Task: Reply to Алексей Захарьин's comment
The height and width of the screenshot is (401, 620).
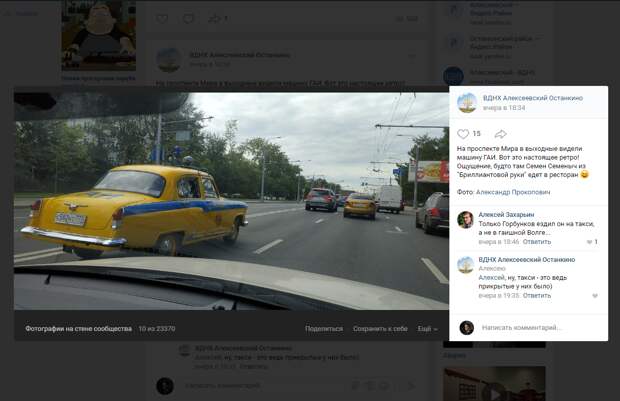Action: 537,242
